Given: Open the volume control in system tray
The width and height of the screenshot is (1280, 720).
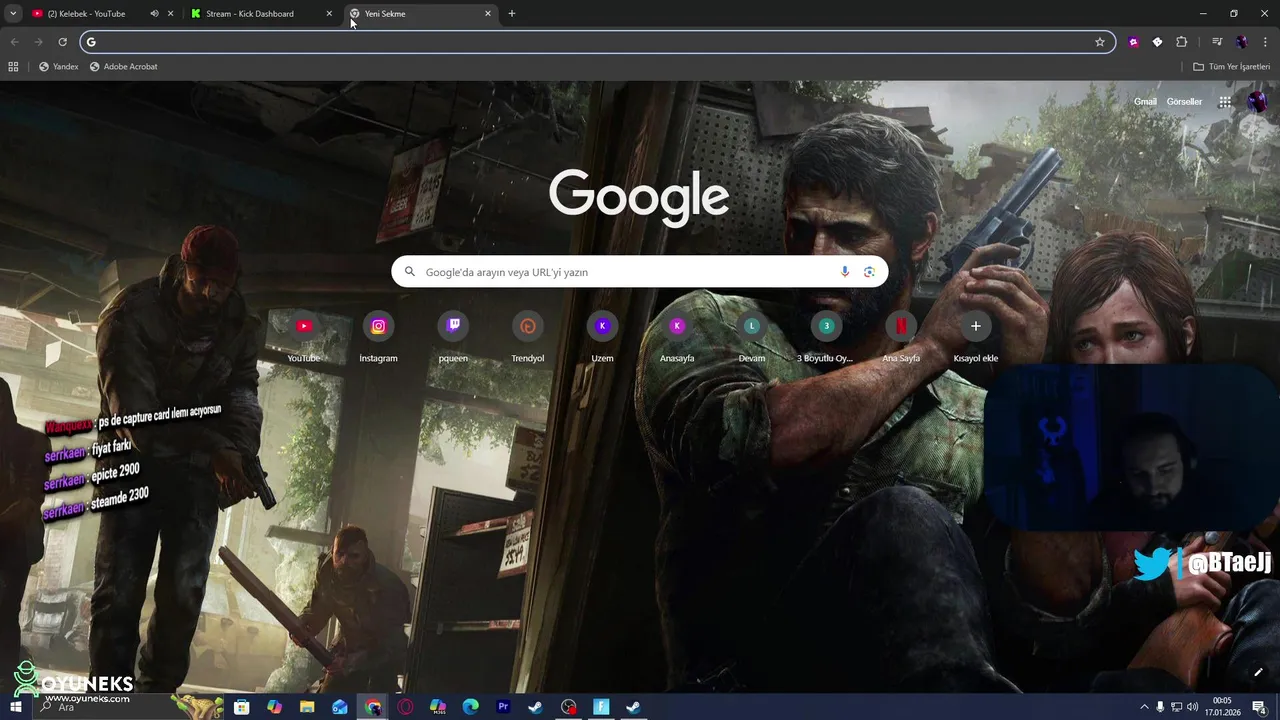Looking at the screenshot, I should (x=1193, y=707).
